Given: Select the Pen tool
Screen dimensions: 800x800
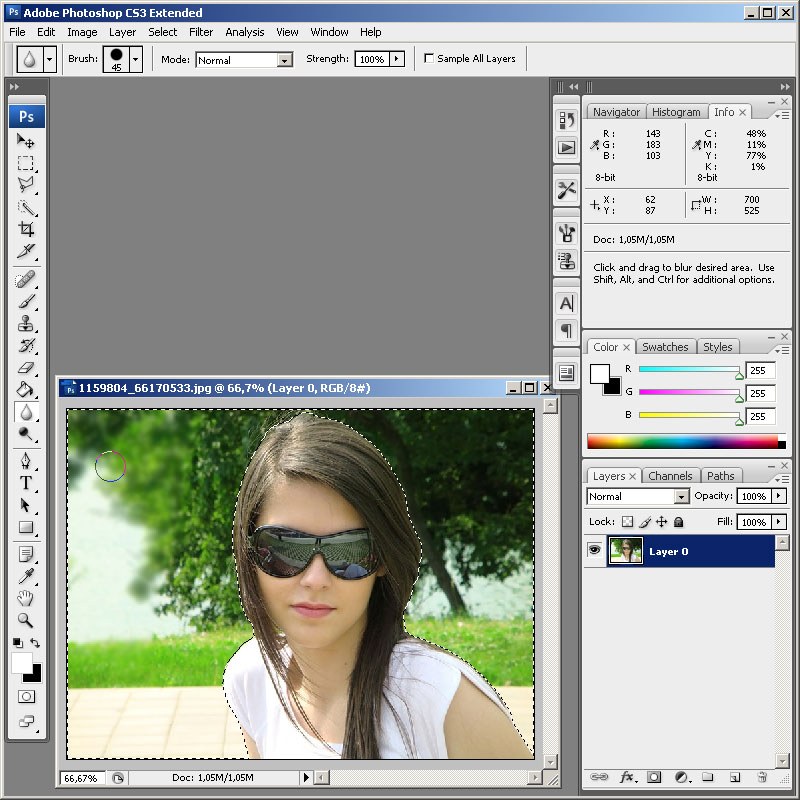Looking at the screenshot, I should [x=26, y=461].
